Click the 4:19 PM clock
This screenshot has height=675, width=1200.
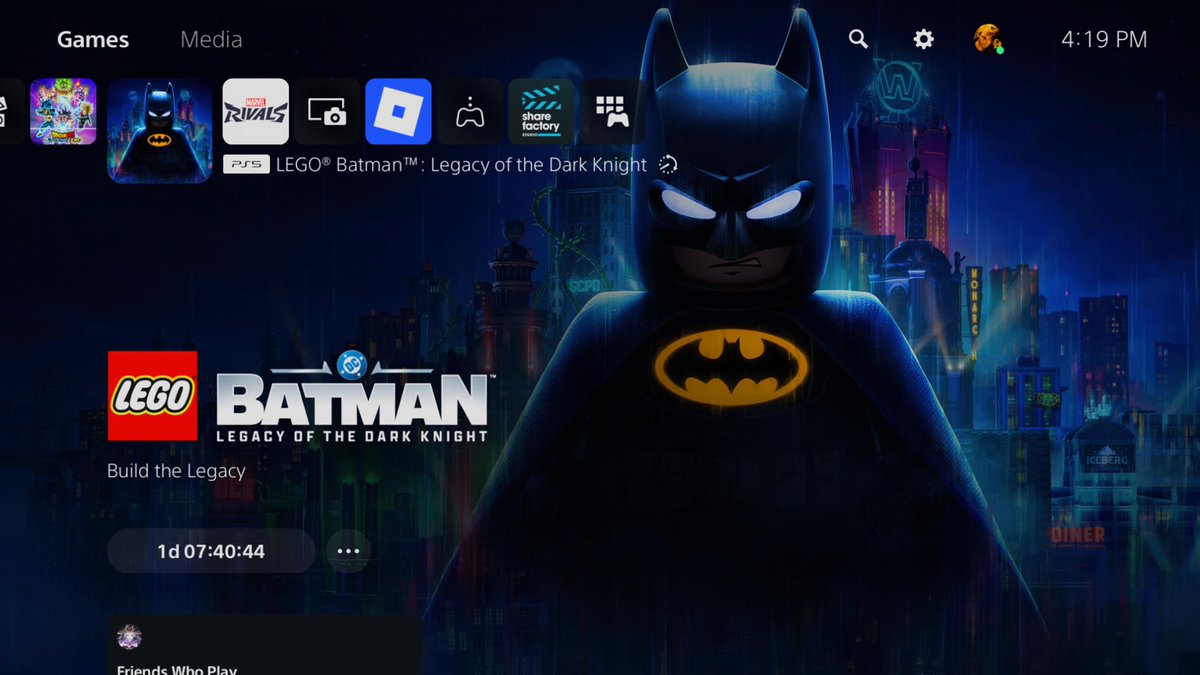tap(1104, 40)
